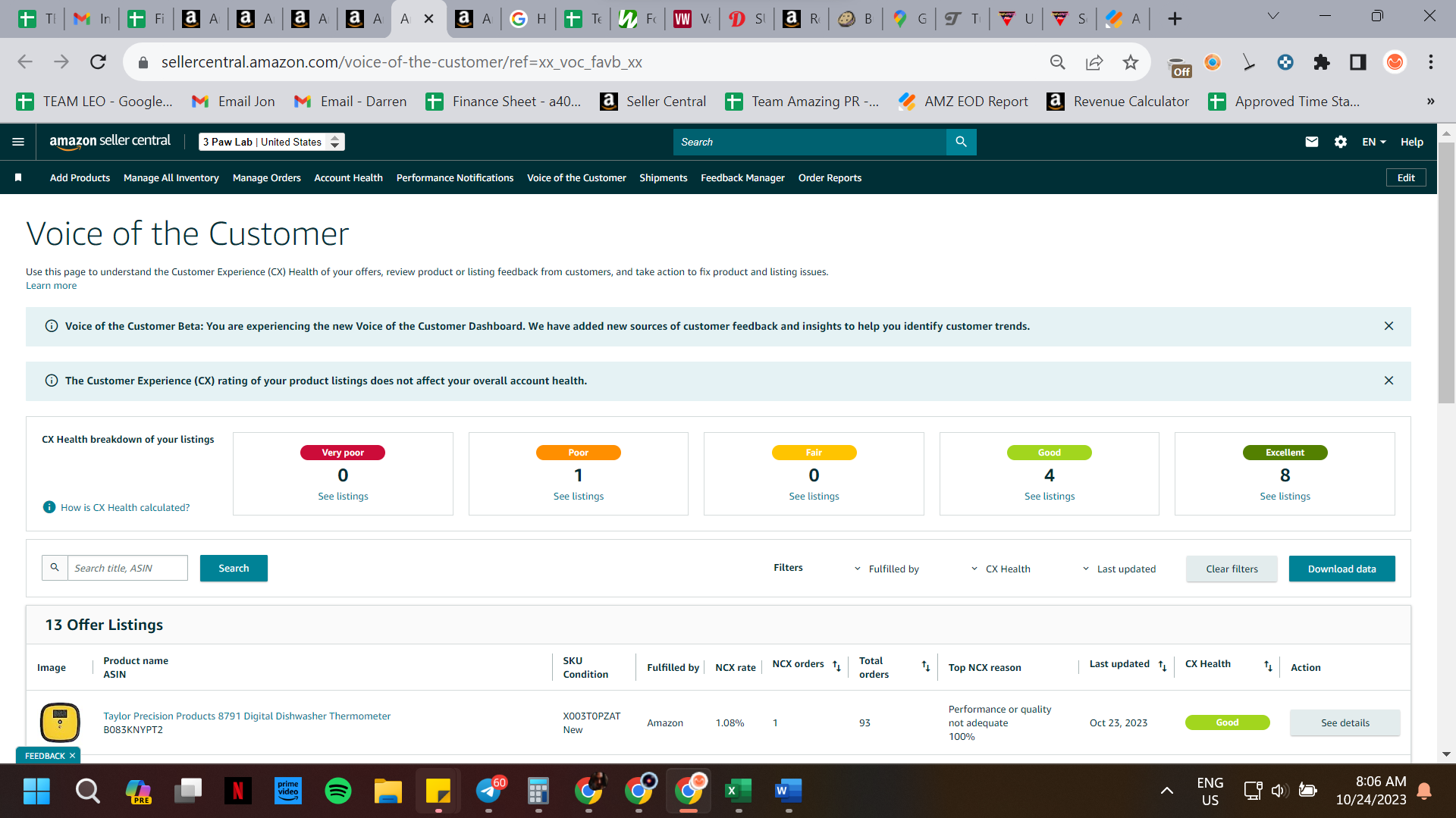Image resolution: width=1456 pixels, height=818 pixels.
Task: Click the info icon beside How is CX Health calculated
Action: (x=49, y=507)
